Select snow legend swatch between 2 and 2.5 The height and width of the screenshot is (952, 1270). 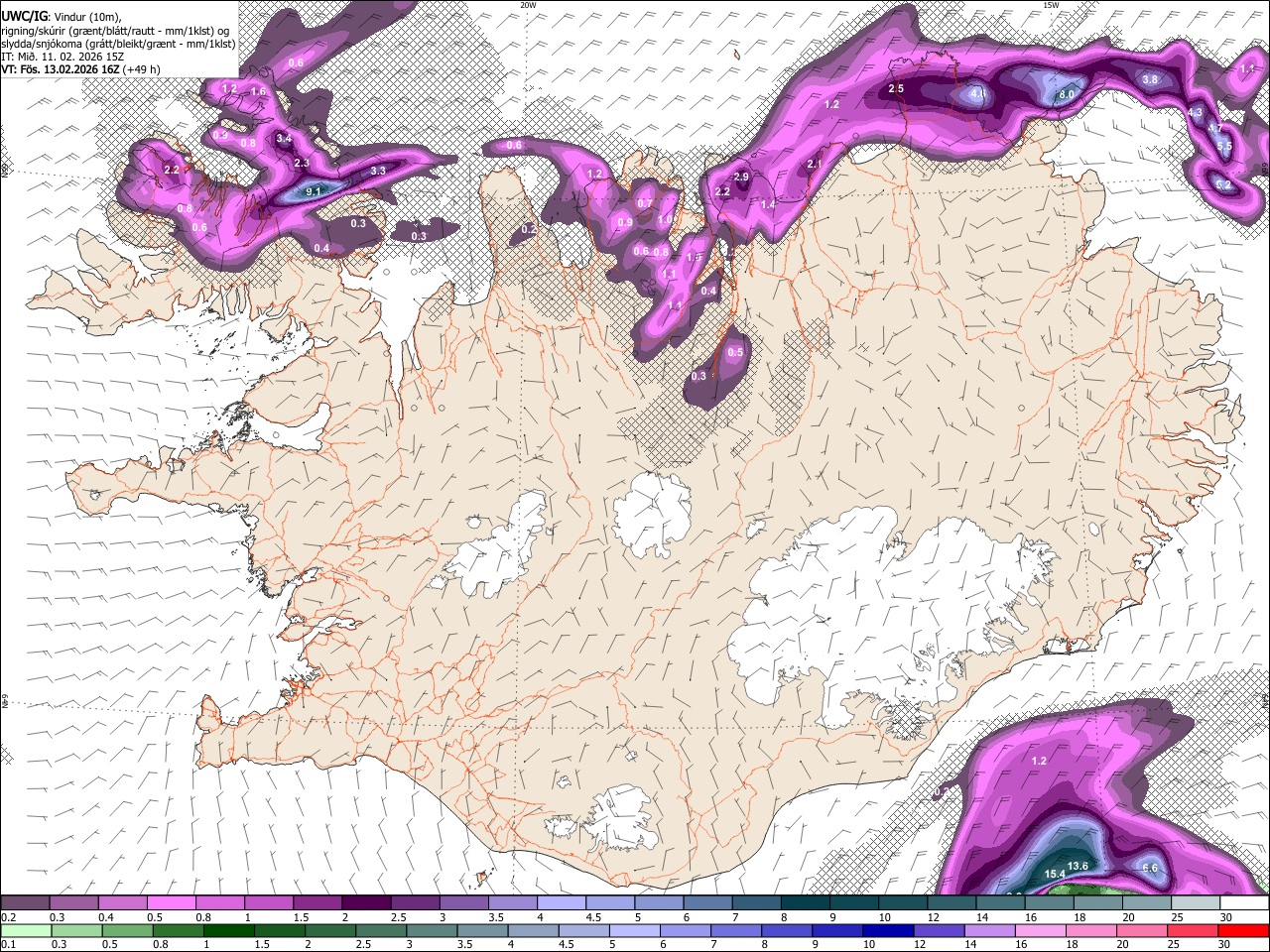point(366,903)
